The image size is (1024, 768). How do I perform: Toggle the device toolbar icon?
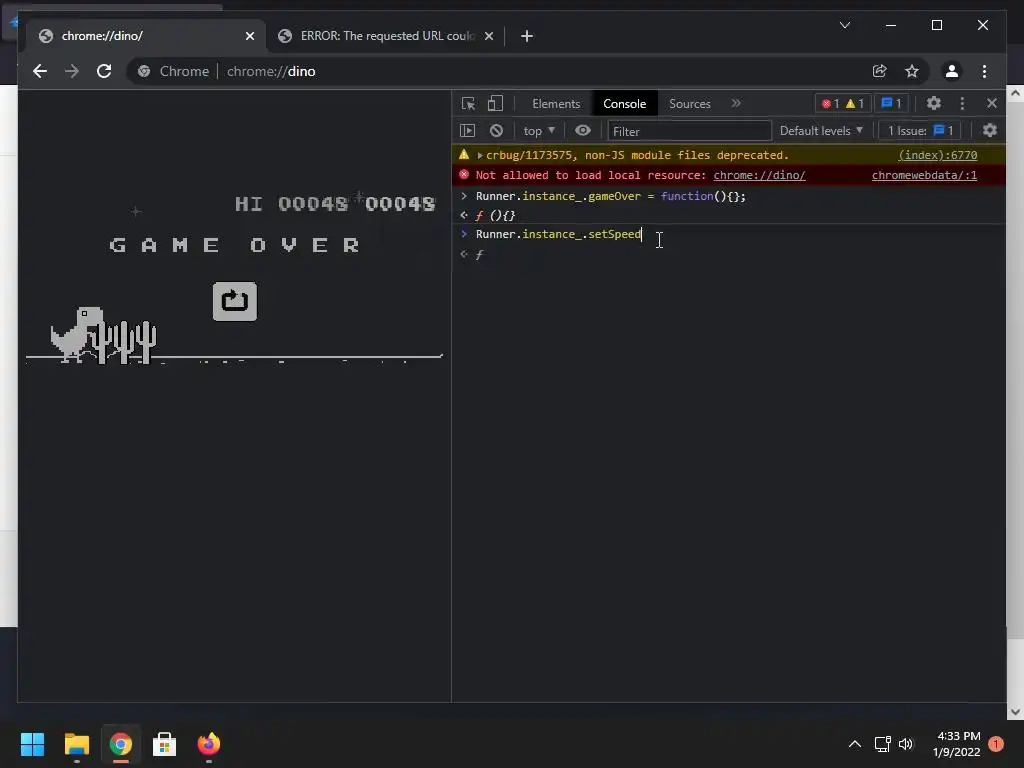(495, 103)
